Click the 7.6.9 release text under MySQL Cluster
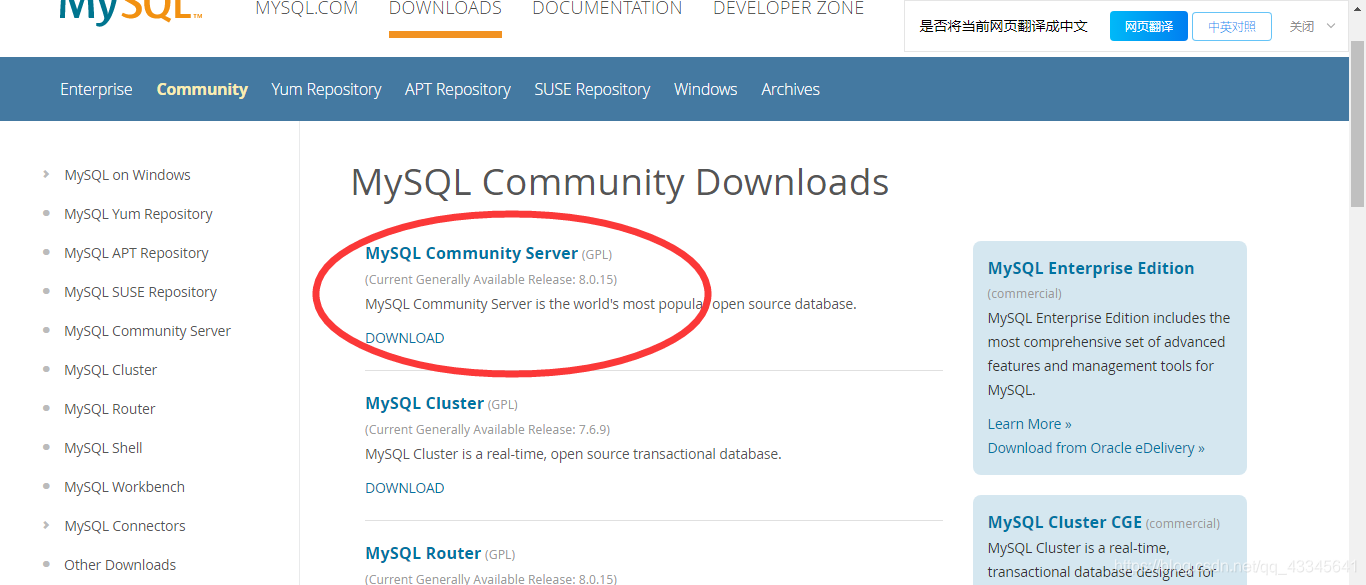 coord(487,429)
